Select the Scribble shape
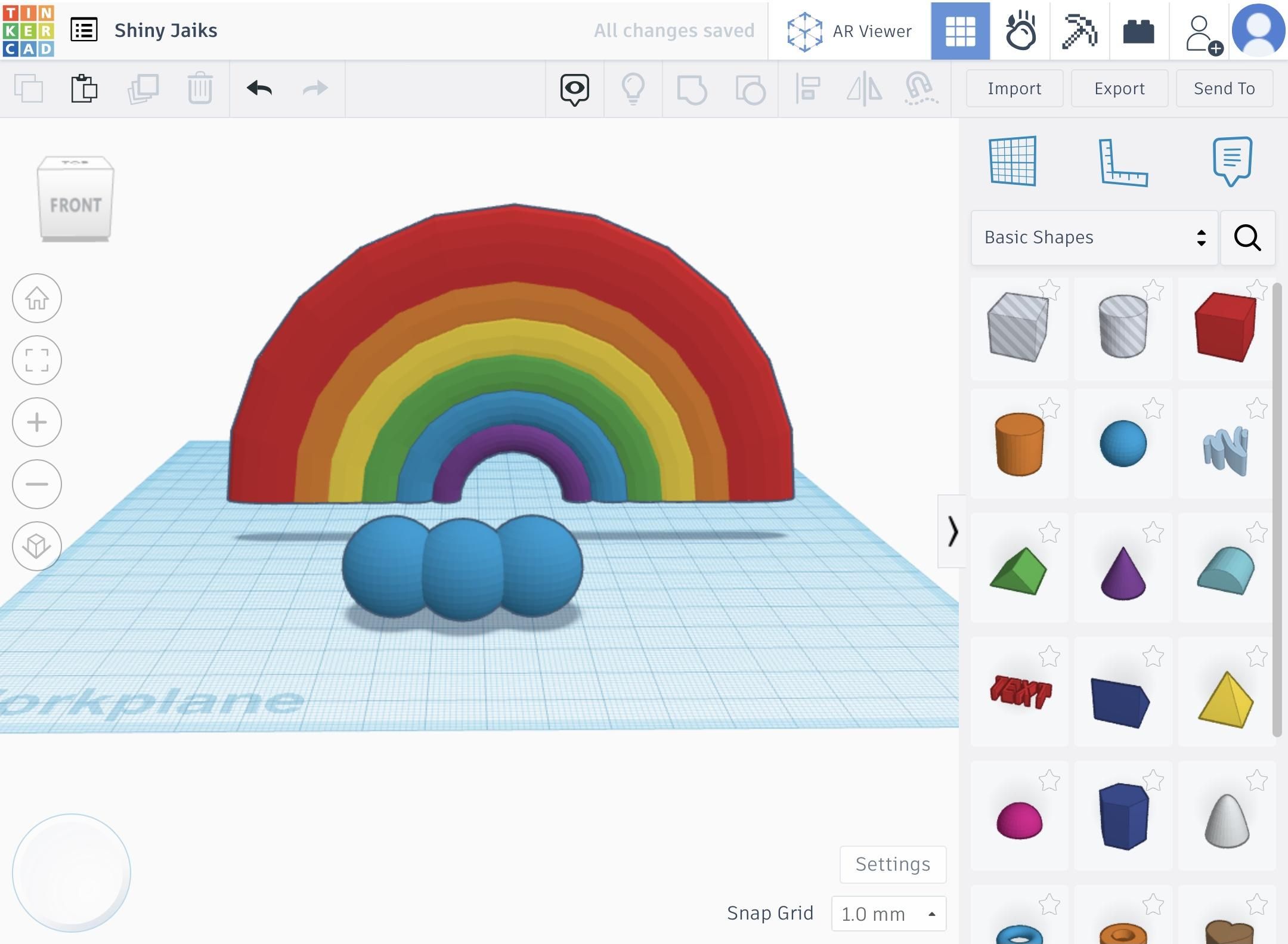 pyautogui.click(x=1226, y=450)
